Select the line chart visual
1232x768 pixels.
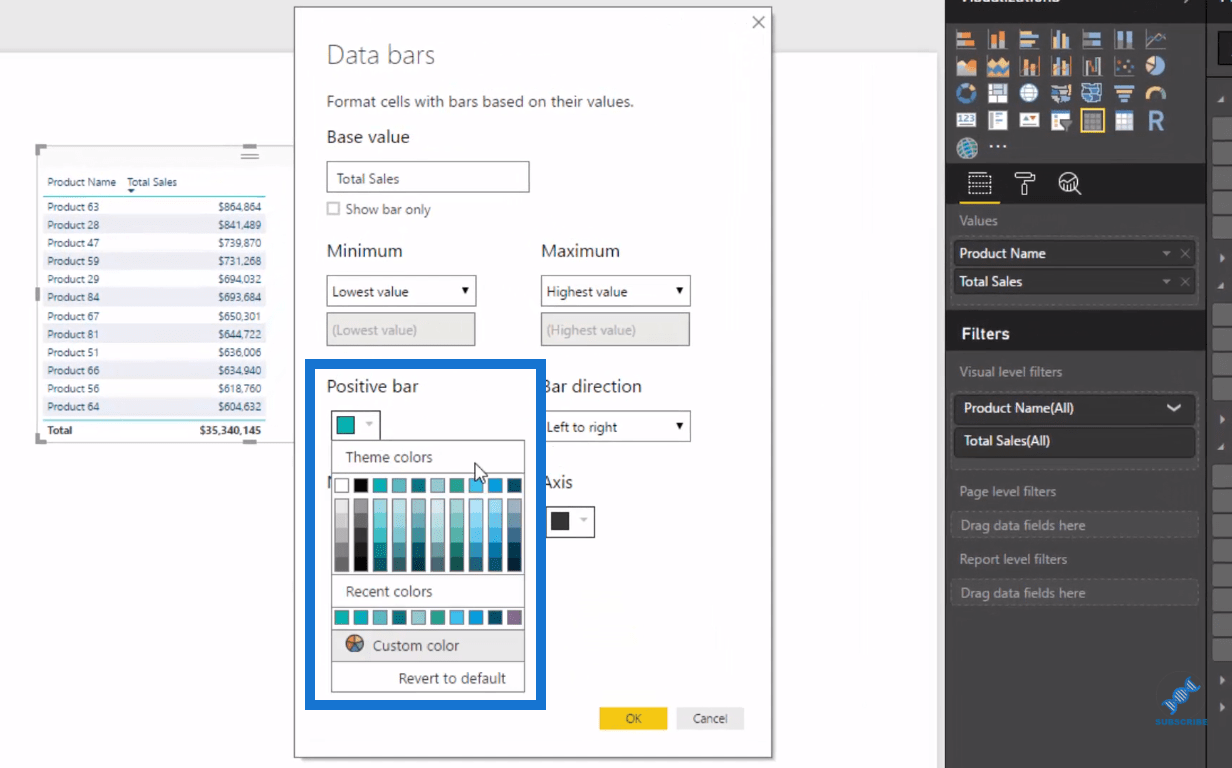click(x=1156, y=40)
